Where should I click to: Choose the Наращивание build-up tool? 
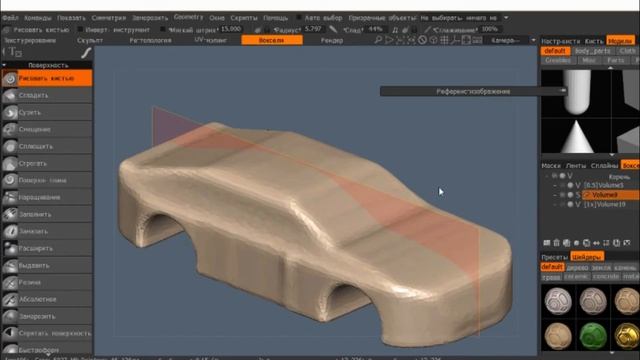tap(47, 197)
